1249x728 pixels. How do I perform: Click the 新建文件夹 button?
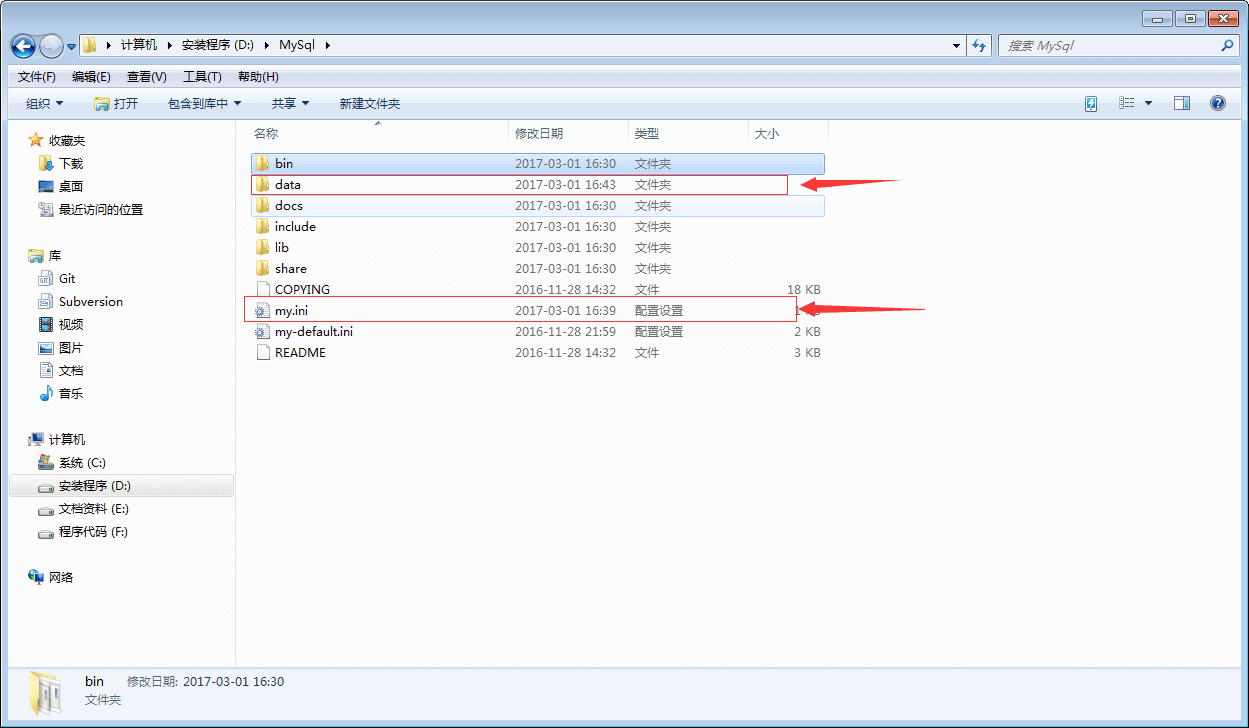point(369,103)
